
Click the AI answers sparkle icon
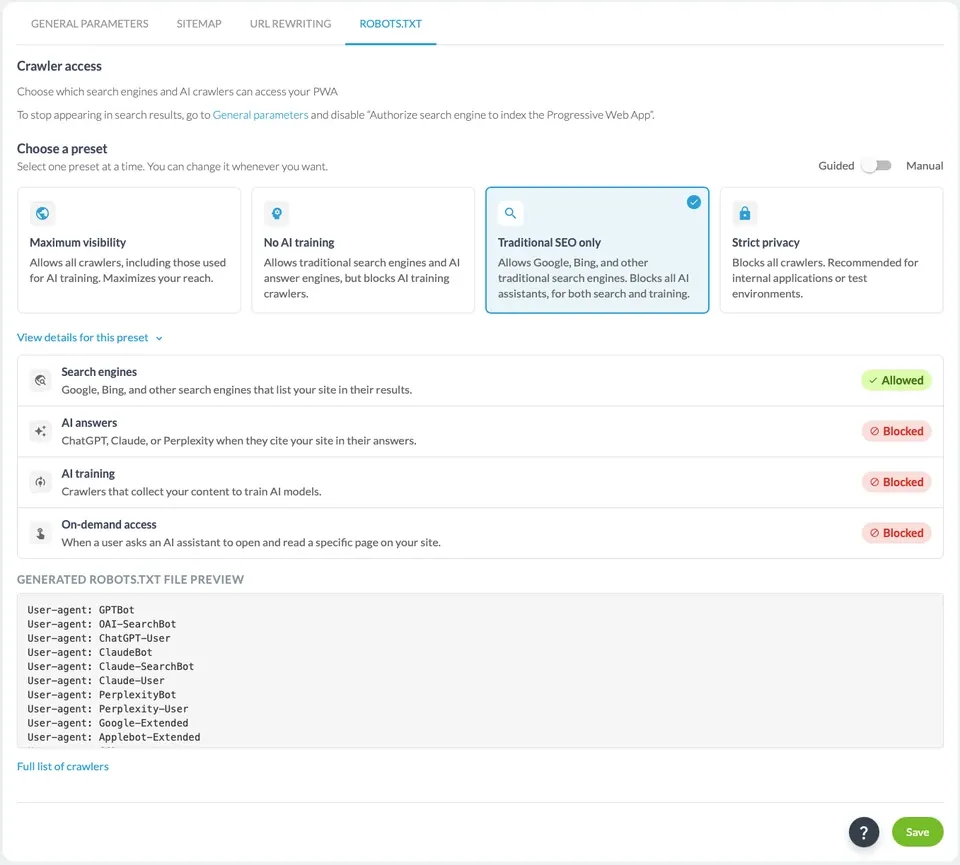[40, 431]
